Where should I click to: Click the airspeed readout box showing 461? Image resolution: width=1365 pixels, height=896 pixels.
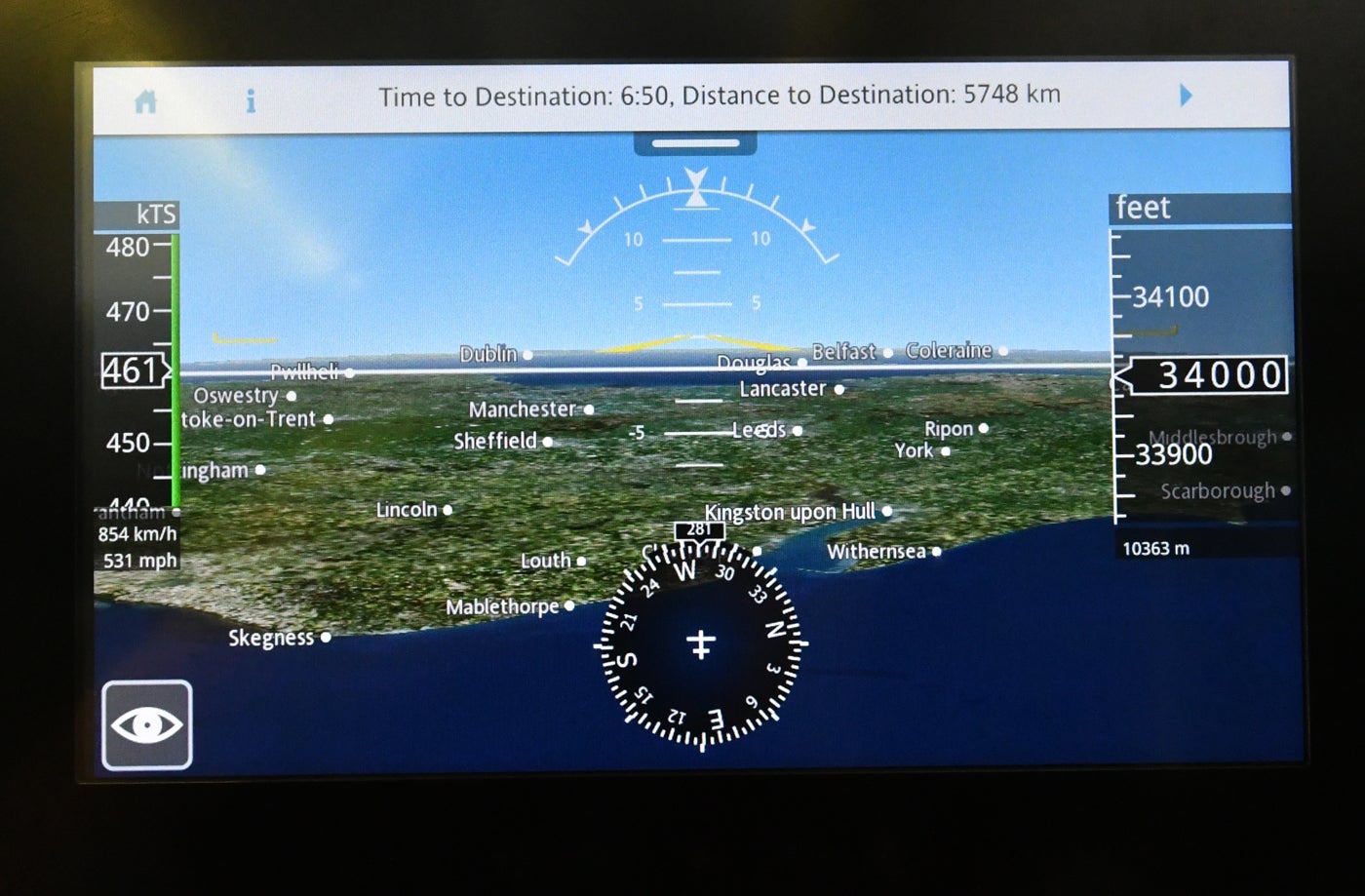point(134,371)
